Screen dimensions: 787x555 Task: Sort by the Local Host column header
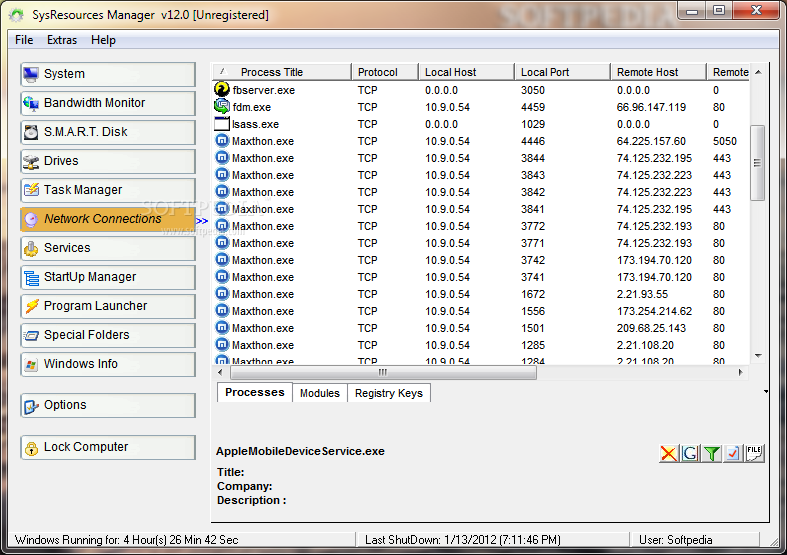click(x=467, y=72)
